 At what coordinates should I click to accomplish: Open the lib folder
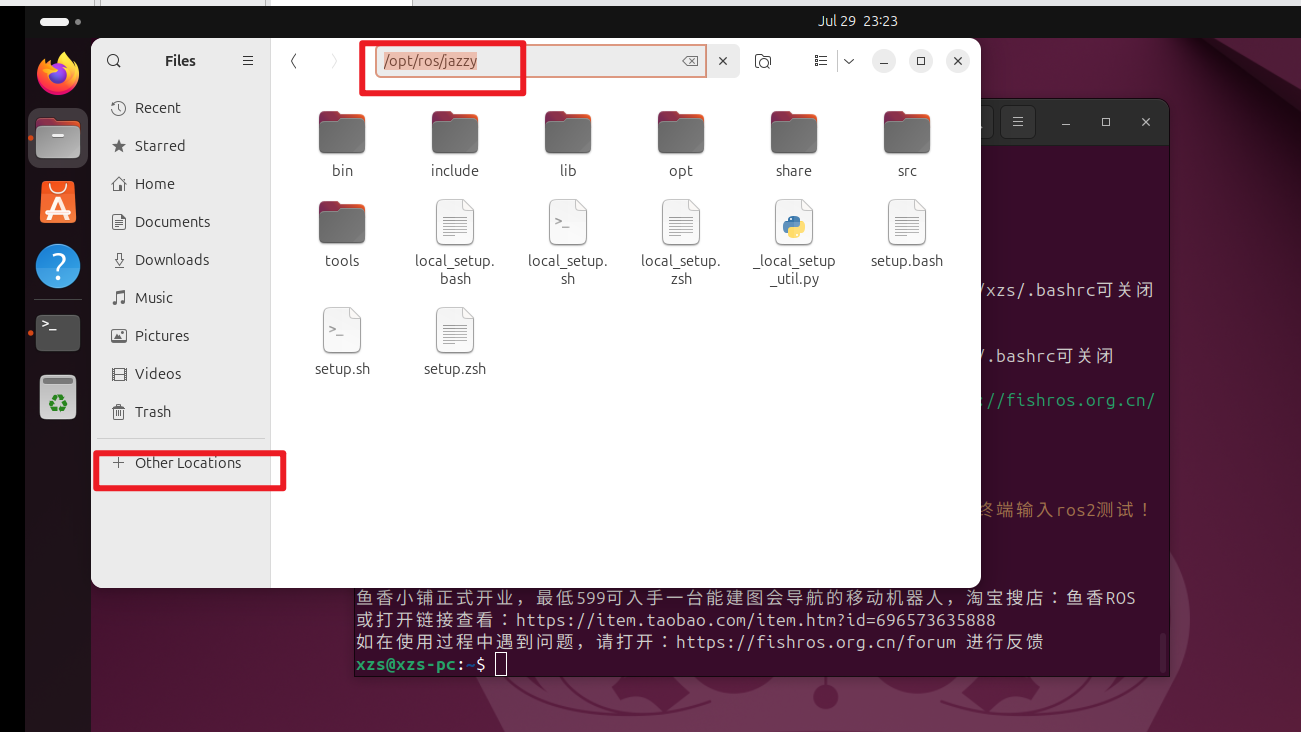pyautogui.click(x=568, y=143)
